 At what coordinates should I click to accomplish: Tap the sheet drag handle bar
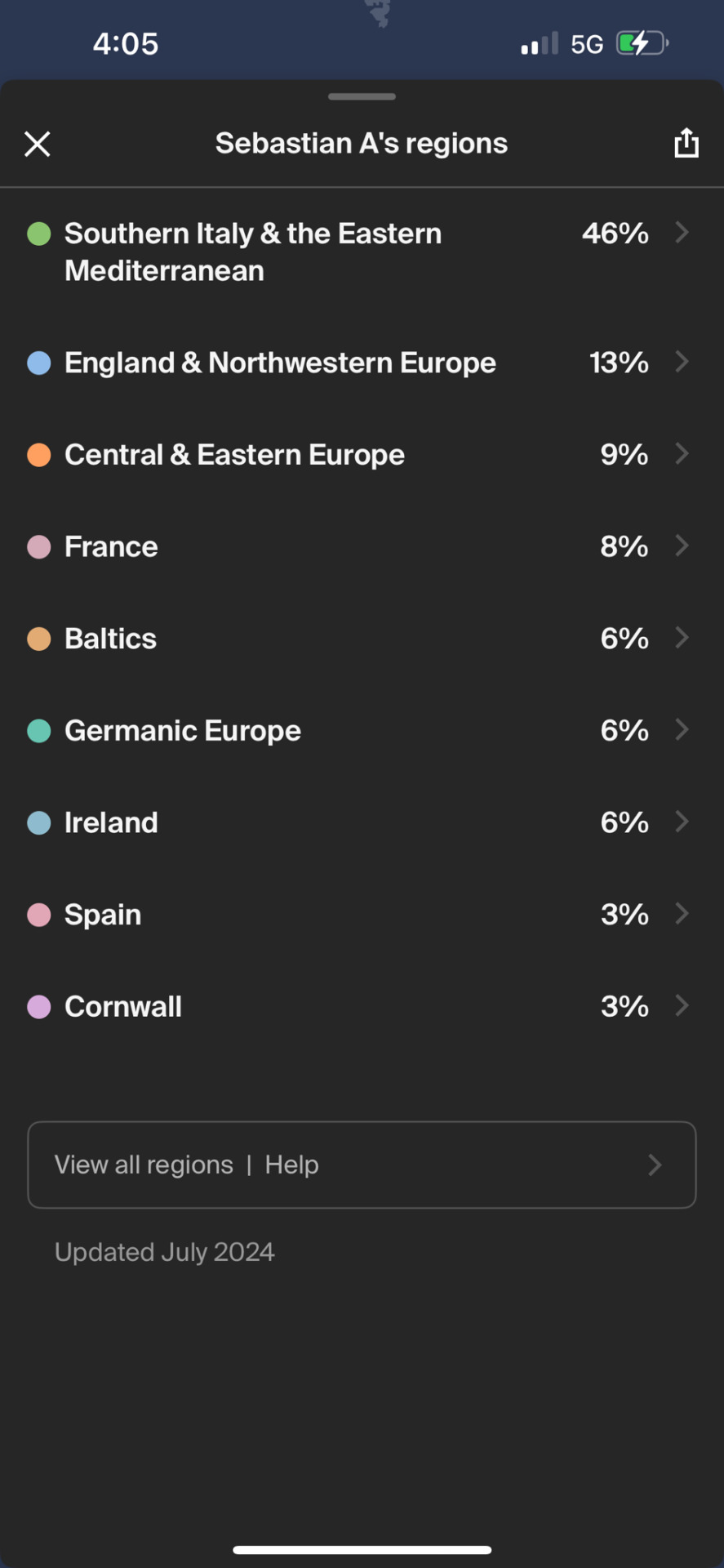coord(362,96)
